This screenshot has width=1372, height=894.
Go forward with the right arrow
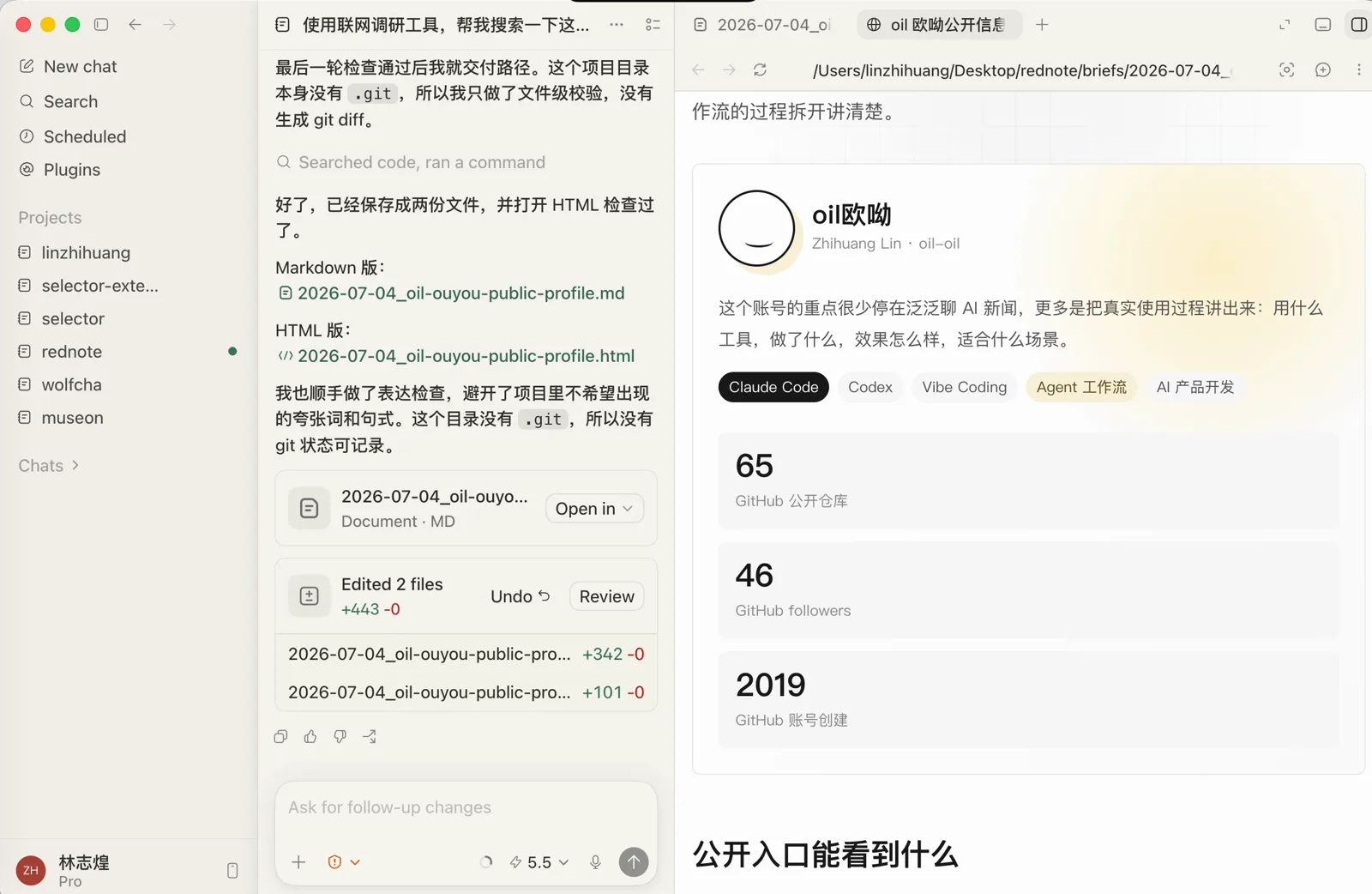pos(169,25)
